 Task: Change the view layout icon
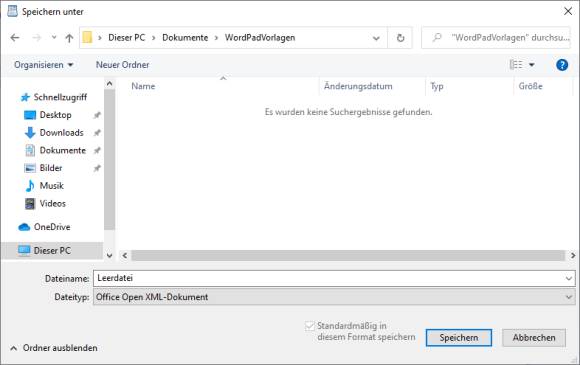[x=516, y=65]
